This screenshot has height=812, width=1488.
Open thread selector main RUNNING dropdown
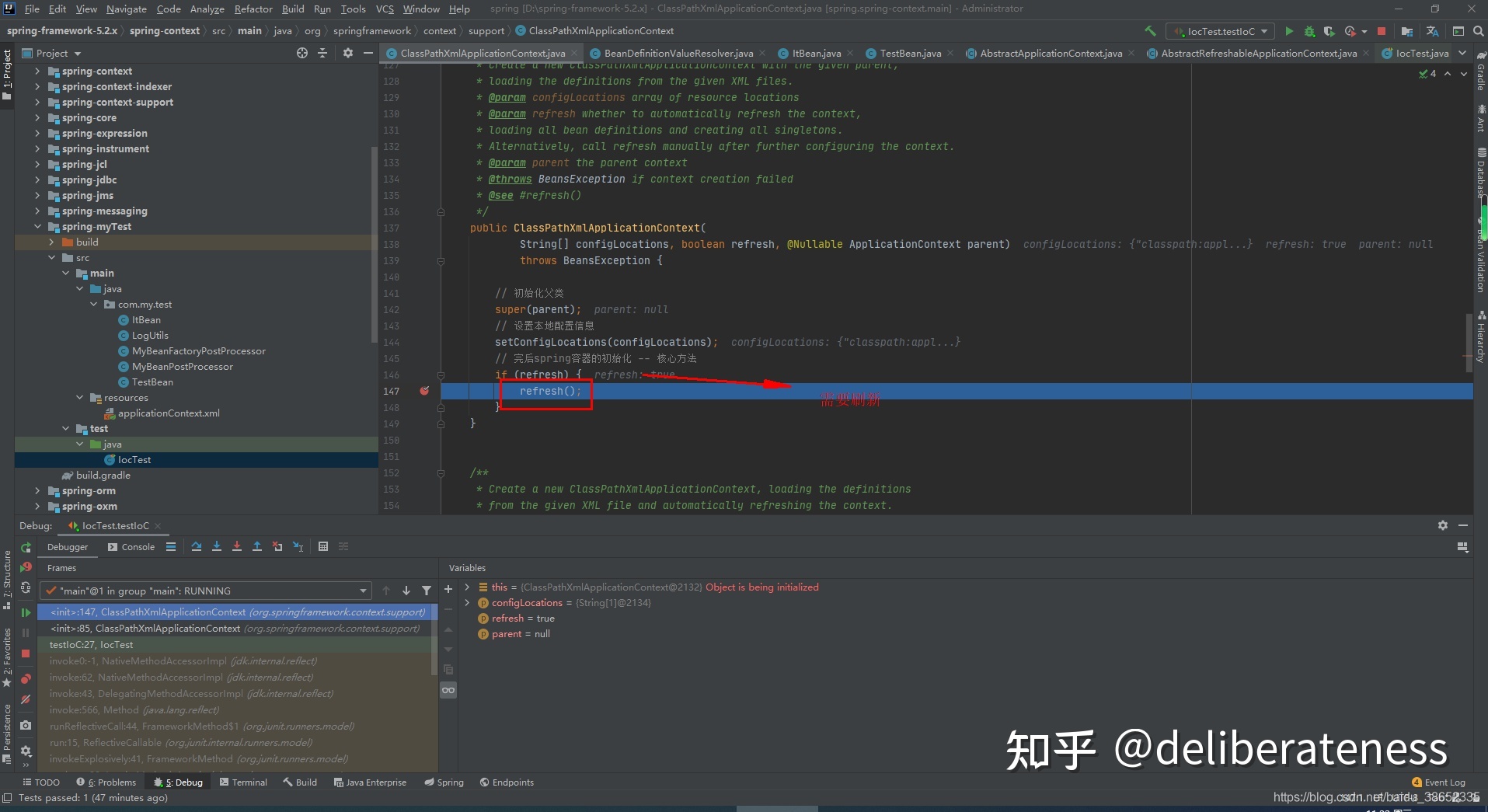click(x=206, y=591)
